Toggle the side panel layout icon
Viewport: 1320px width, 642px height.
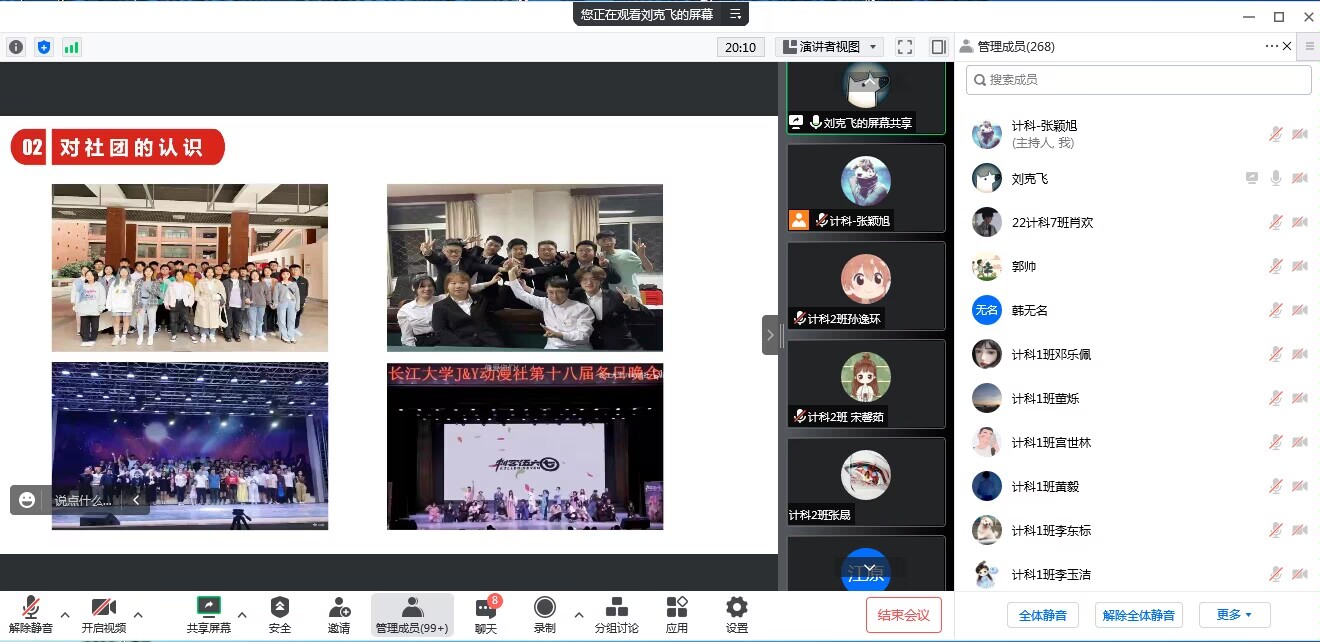(938, 47)
